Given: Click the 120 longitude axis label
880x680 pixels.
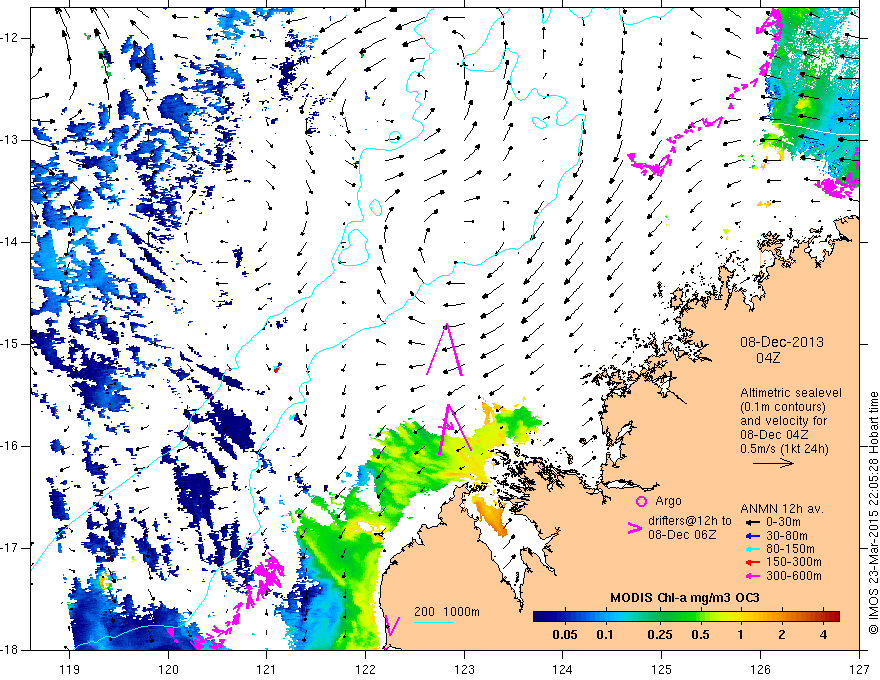Looking at the screenshot, I should point(168,669).
